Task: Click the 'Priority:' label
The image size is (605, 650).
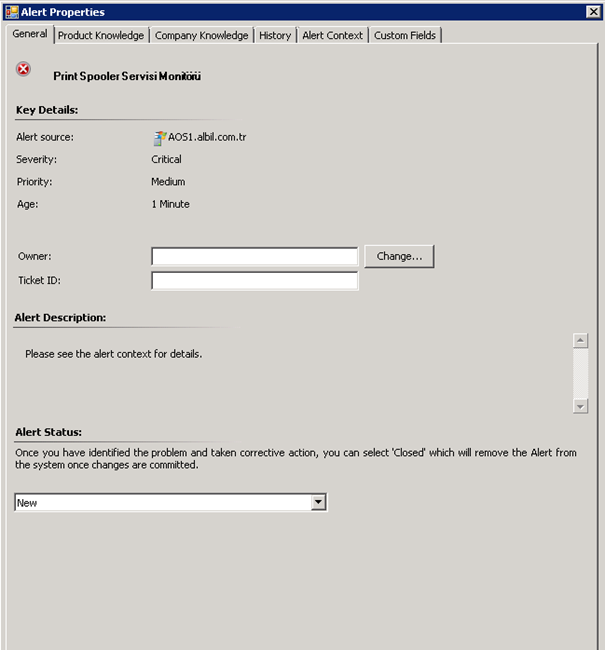Action: pos(34,182)
